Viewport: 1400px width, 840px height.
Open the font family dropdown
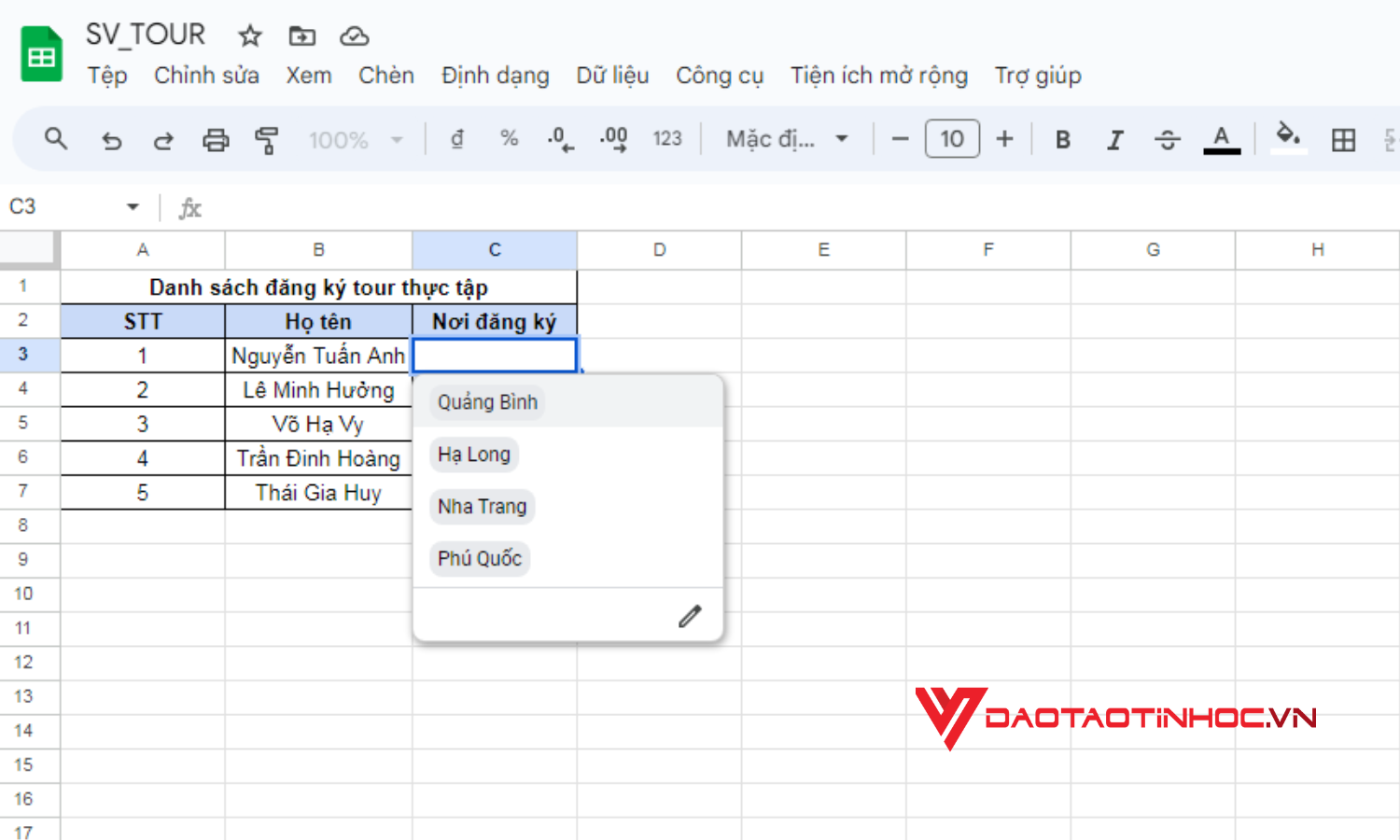pos(788,140)
